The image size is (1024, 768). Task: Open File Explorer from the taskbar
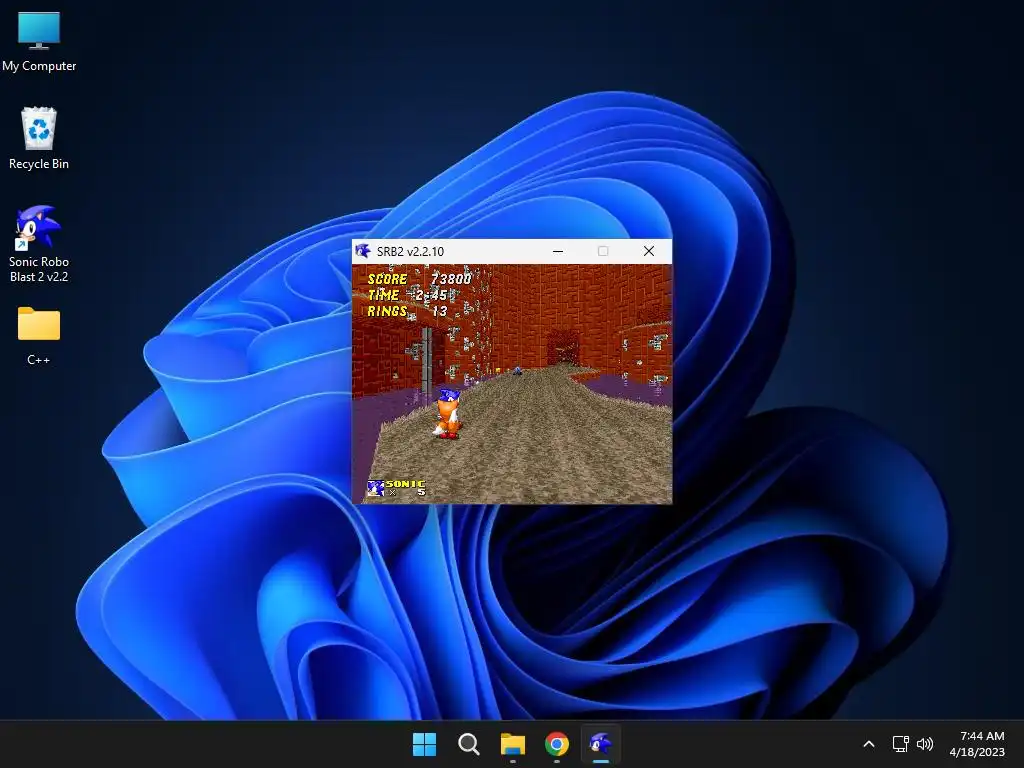tap(513, 744)
